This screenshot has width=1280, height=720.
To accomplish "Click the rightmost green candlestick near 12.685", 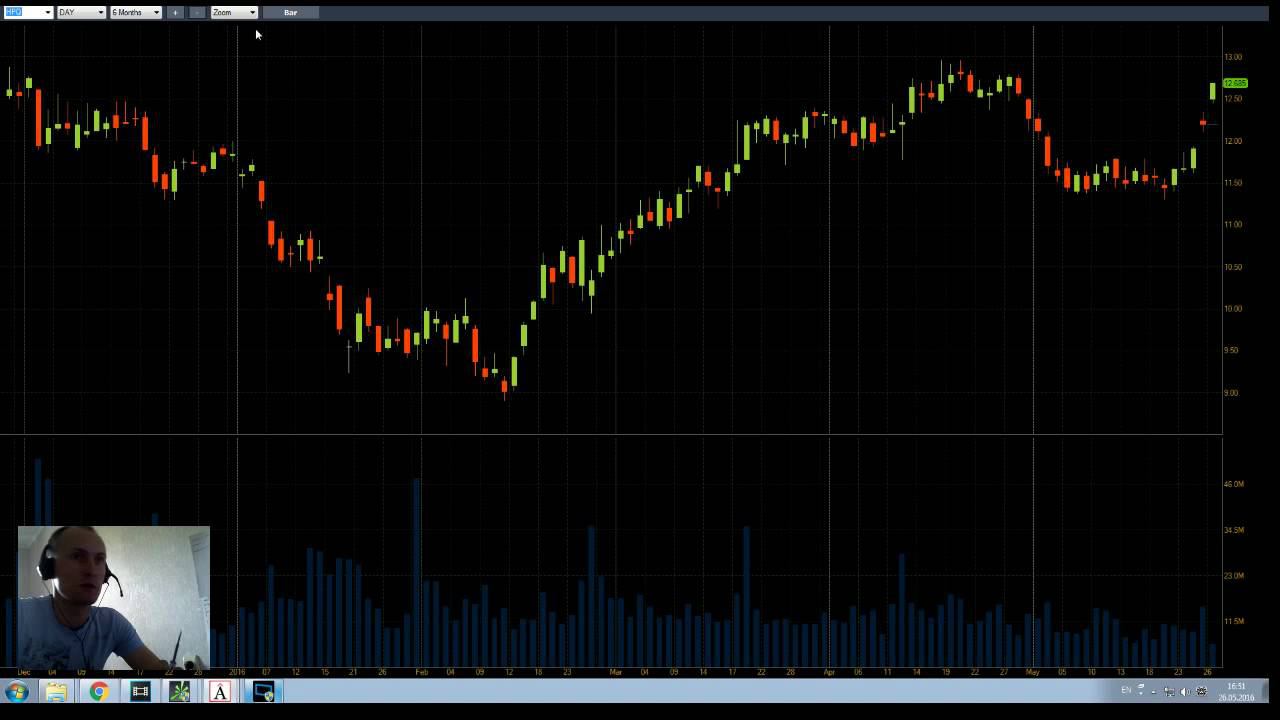I will point(1213,91).
